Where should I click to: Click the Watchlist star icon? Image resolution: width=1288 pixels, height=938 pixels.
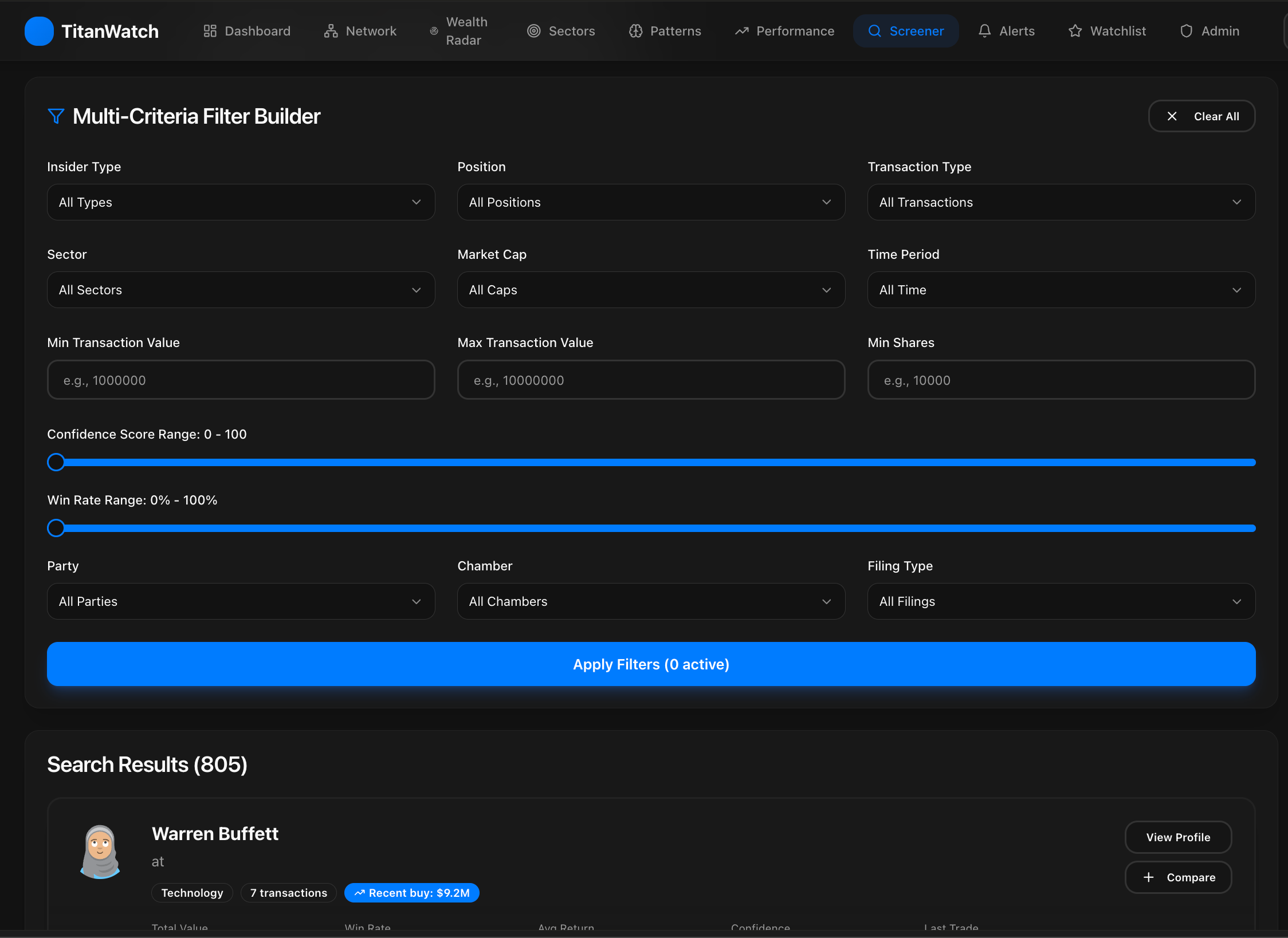pos(1075,31)
